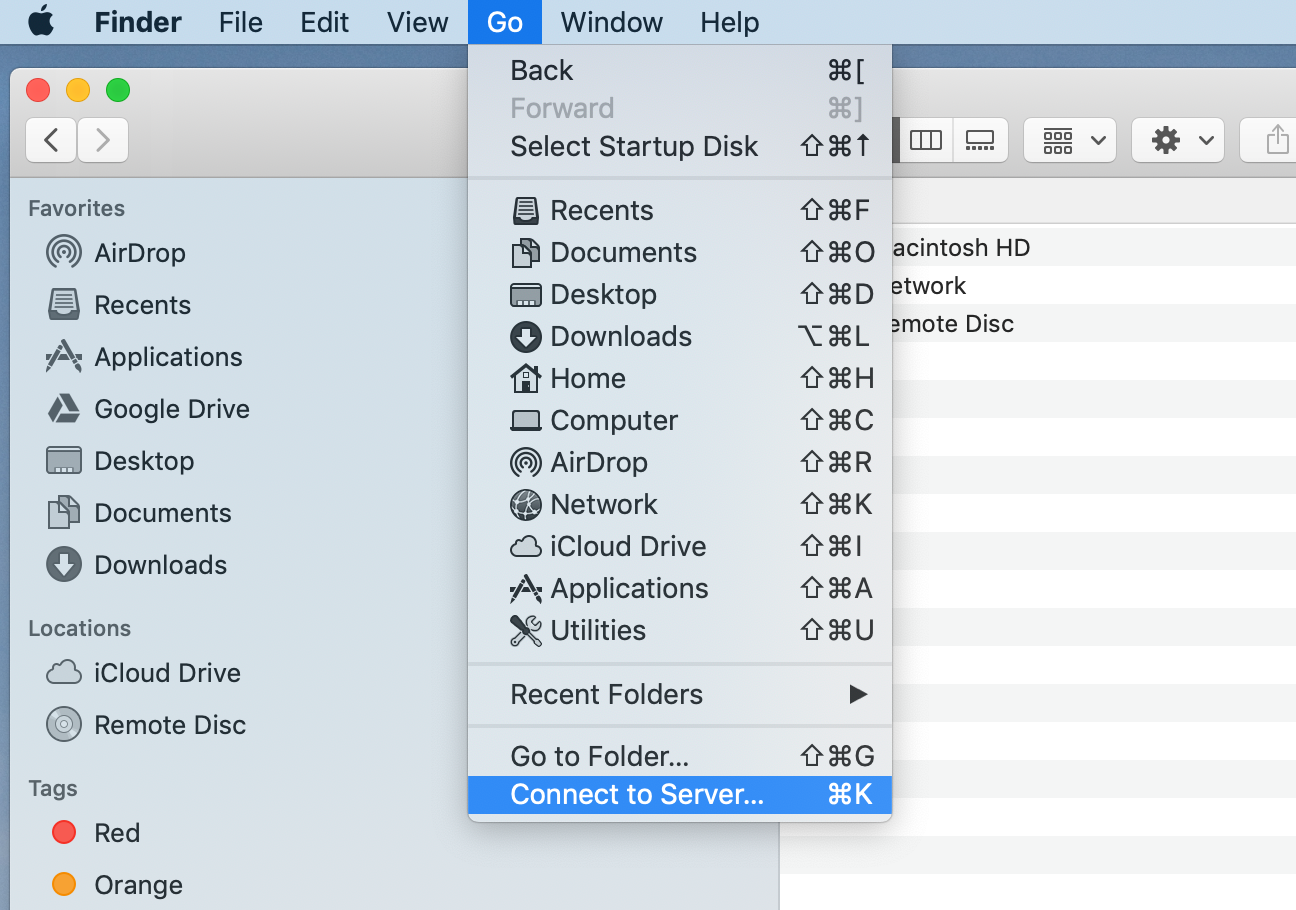Click the AirDrop icon in the Go menu
This screenshot has width=1296, height=910.
526,462
